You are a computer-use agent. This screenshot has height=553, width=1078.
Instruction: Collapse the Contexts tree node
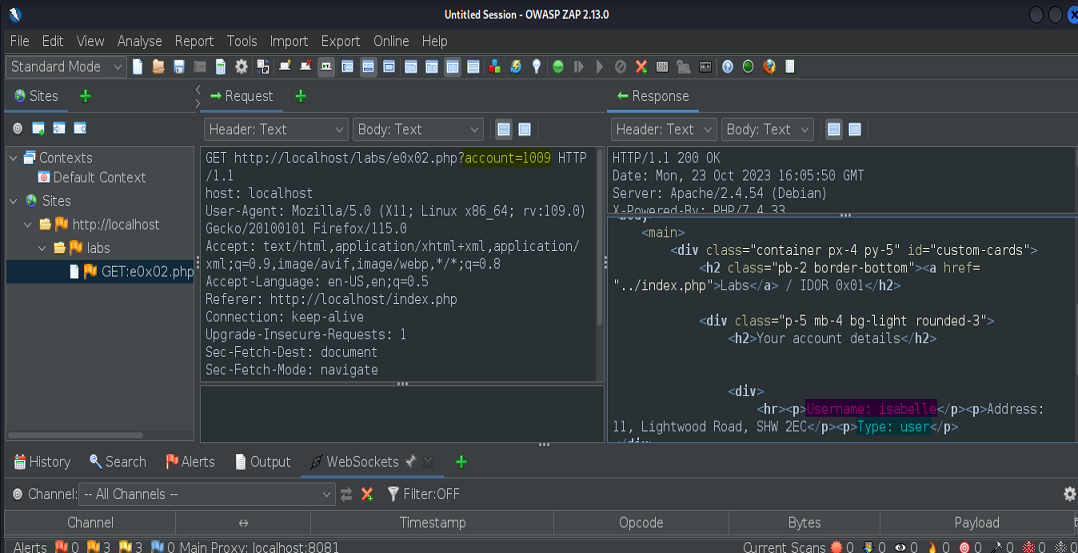coord(13,158)
